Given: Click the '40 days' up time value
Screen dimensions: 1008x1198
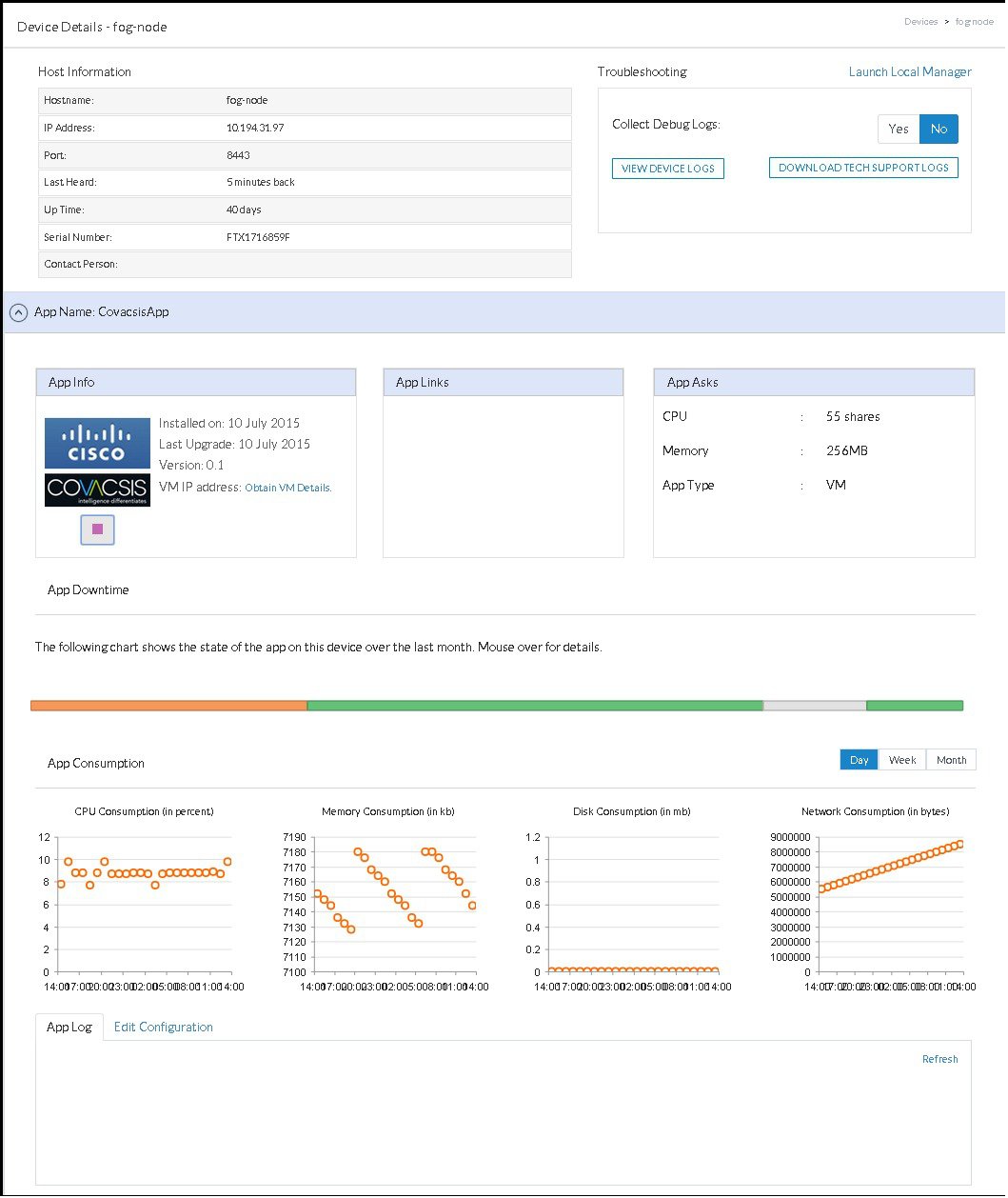Looking at the screenshot, I should coord(244,210).
